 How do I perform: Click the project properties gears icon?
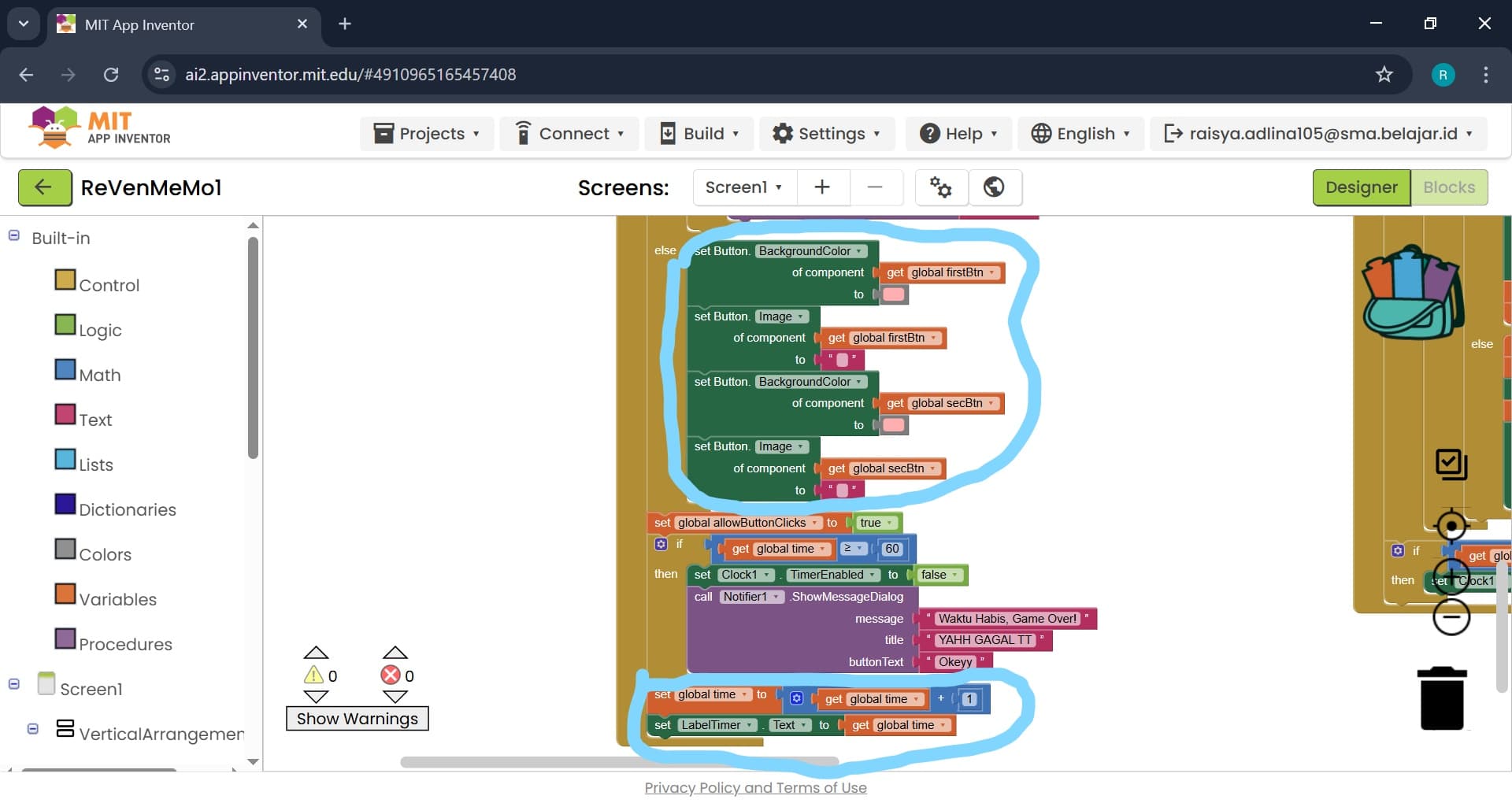[x=941, y=187]
